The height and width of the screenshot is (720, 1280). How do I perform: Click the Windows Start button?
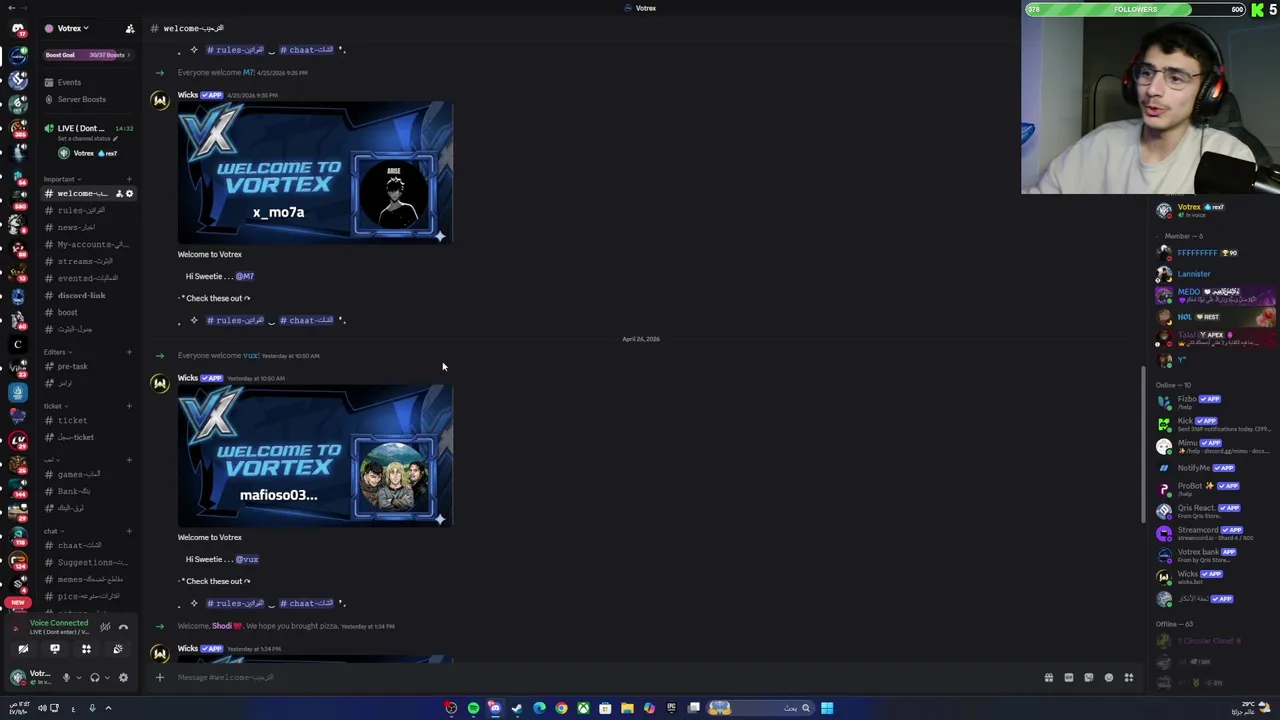pos(827,708)
